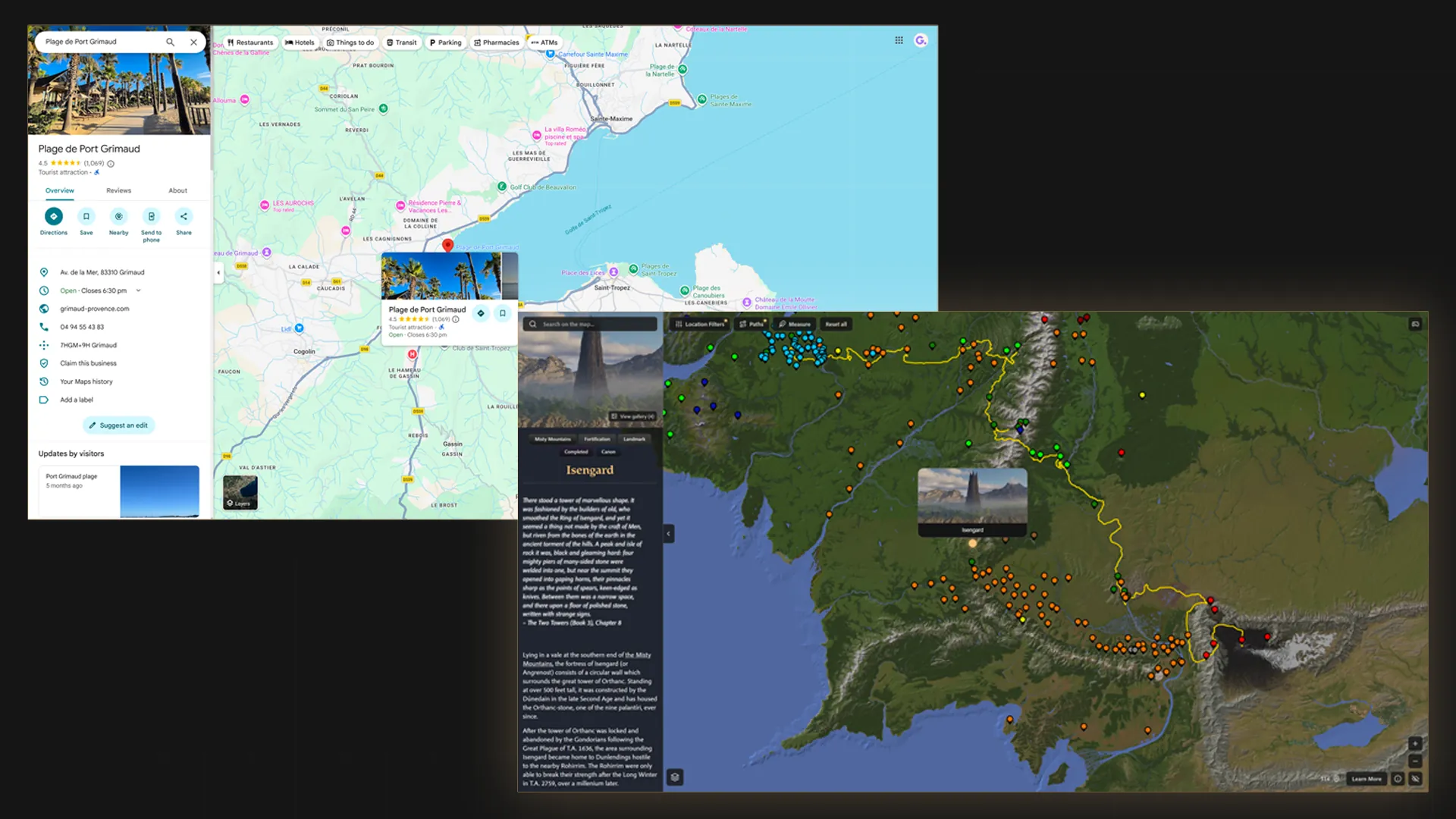Click the info circle icon near Learn More
This screenshot has height=819, width=1456.
pos(1398,779)
